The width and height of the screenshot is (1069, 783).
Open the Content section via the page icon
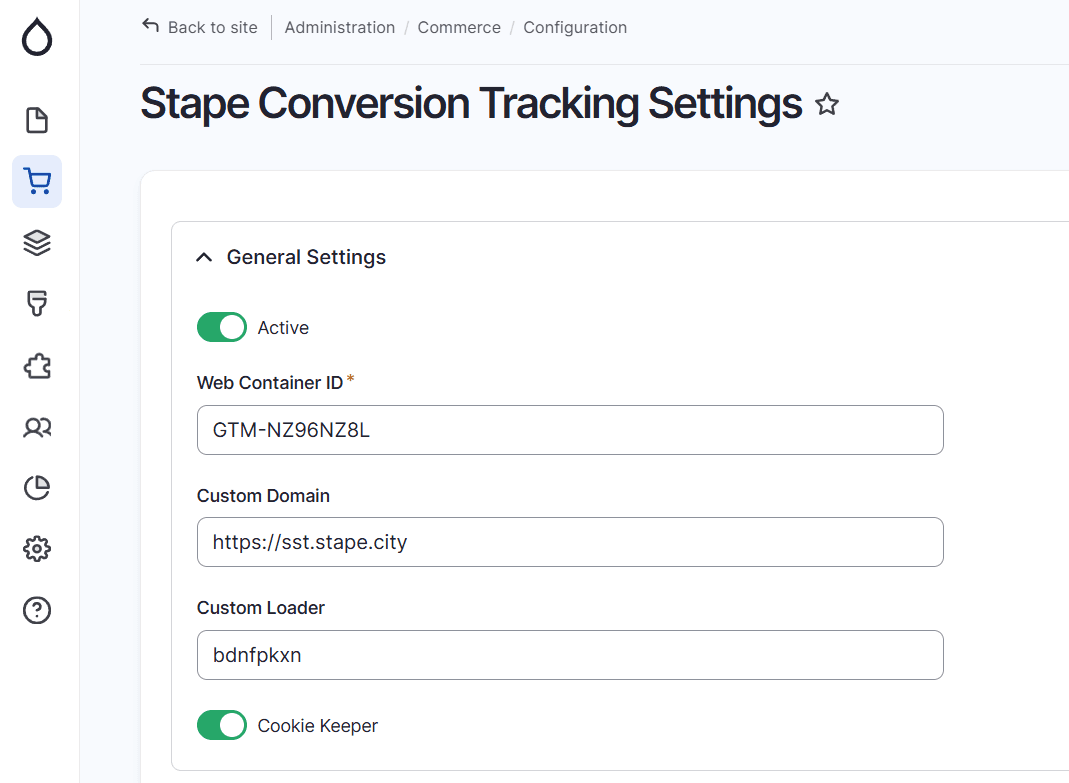pyautogui.click(x=36, y=119)
